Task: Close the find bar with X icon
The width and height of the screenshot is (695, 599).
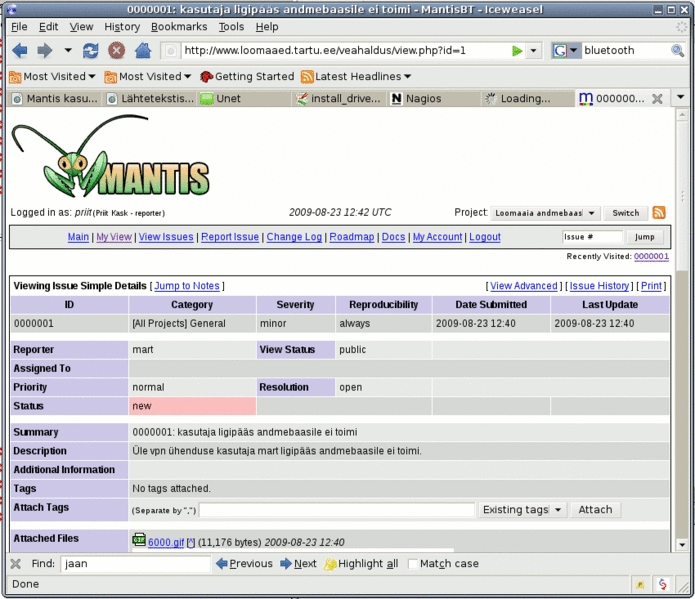Action: (x=15, y=563)
